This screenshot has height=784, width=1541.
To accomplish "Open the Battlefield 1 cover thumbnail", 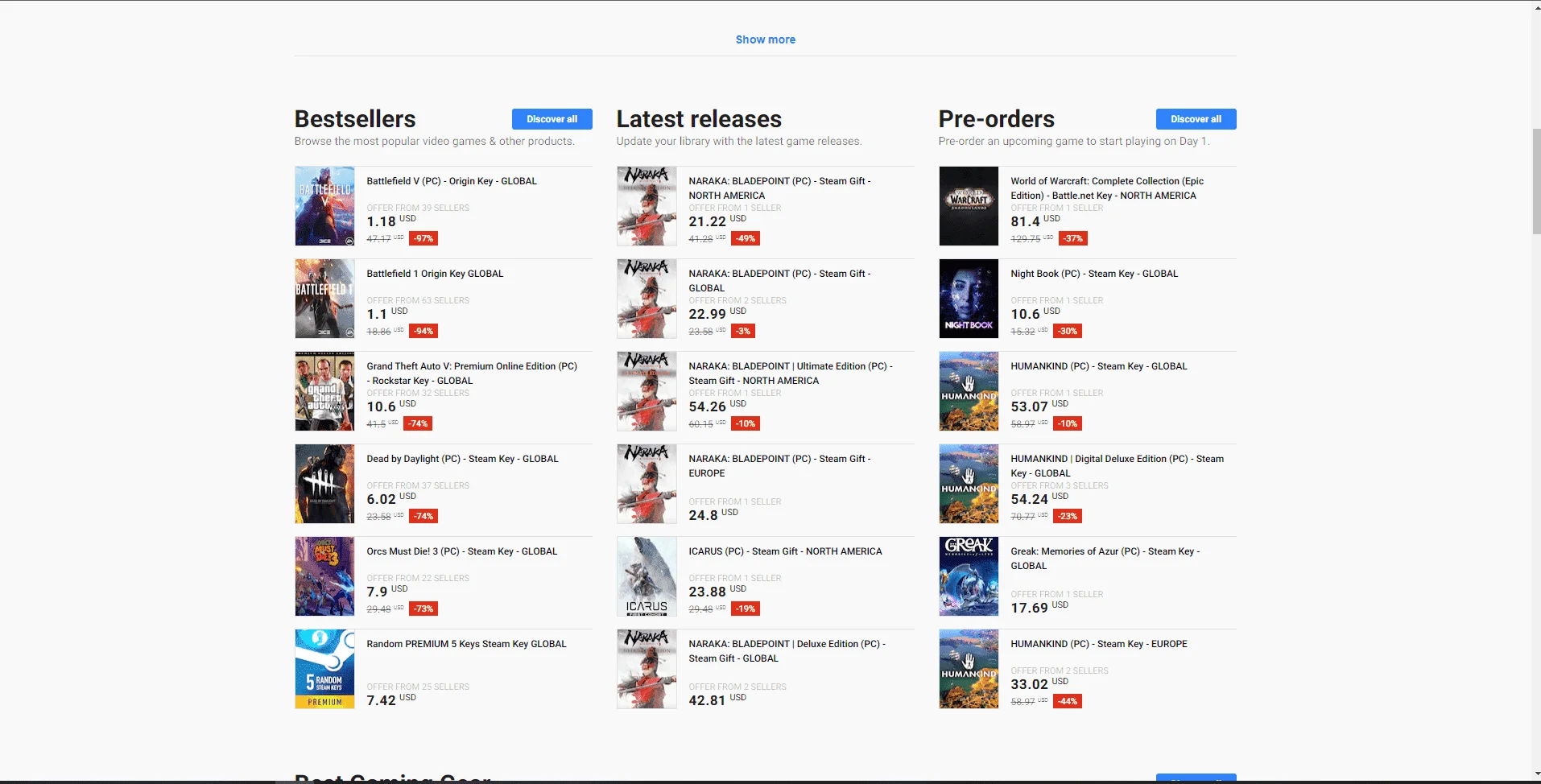I will (x=324, y=299).
